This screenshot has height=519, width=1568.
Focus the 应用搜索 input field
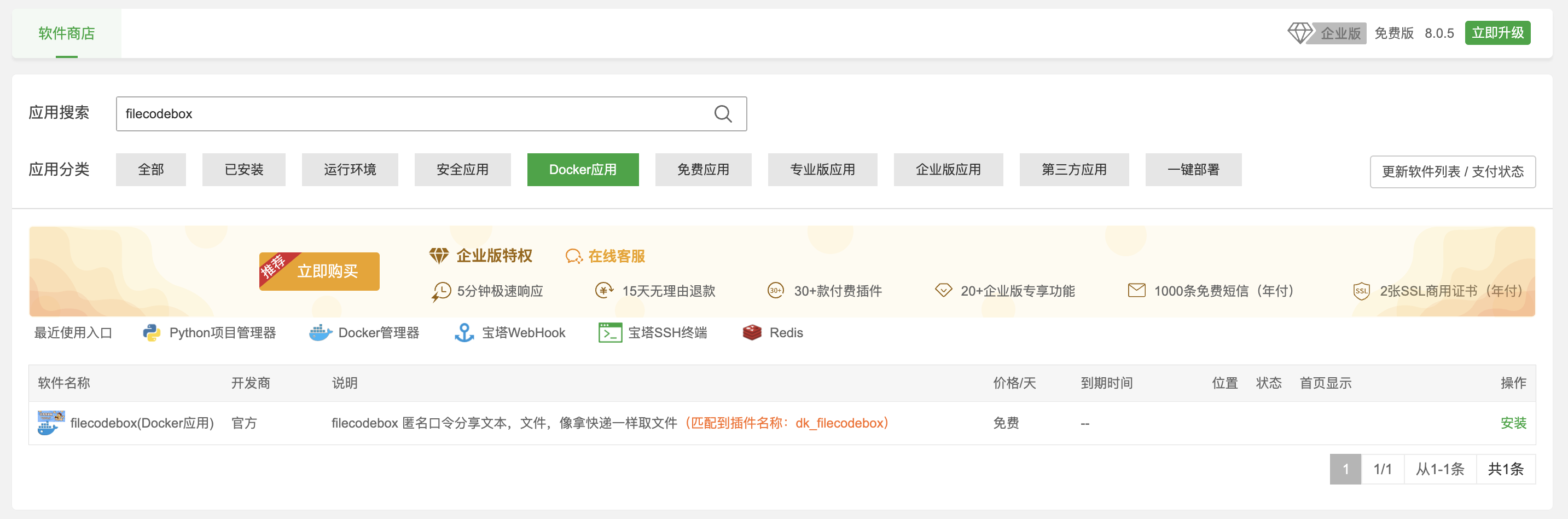[432, 114]
